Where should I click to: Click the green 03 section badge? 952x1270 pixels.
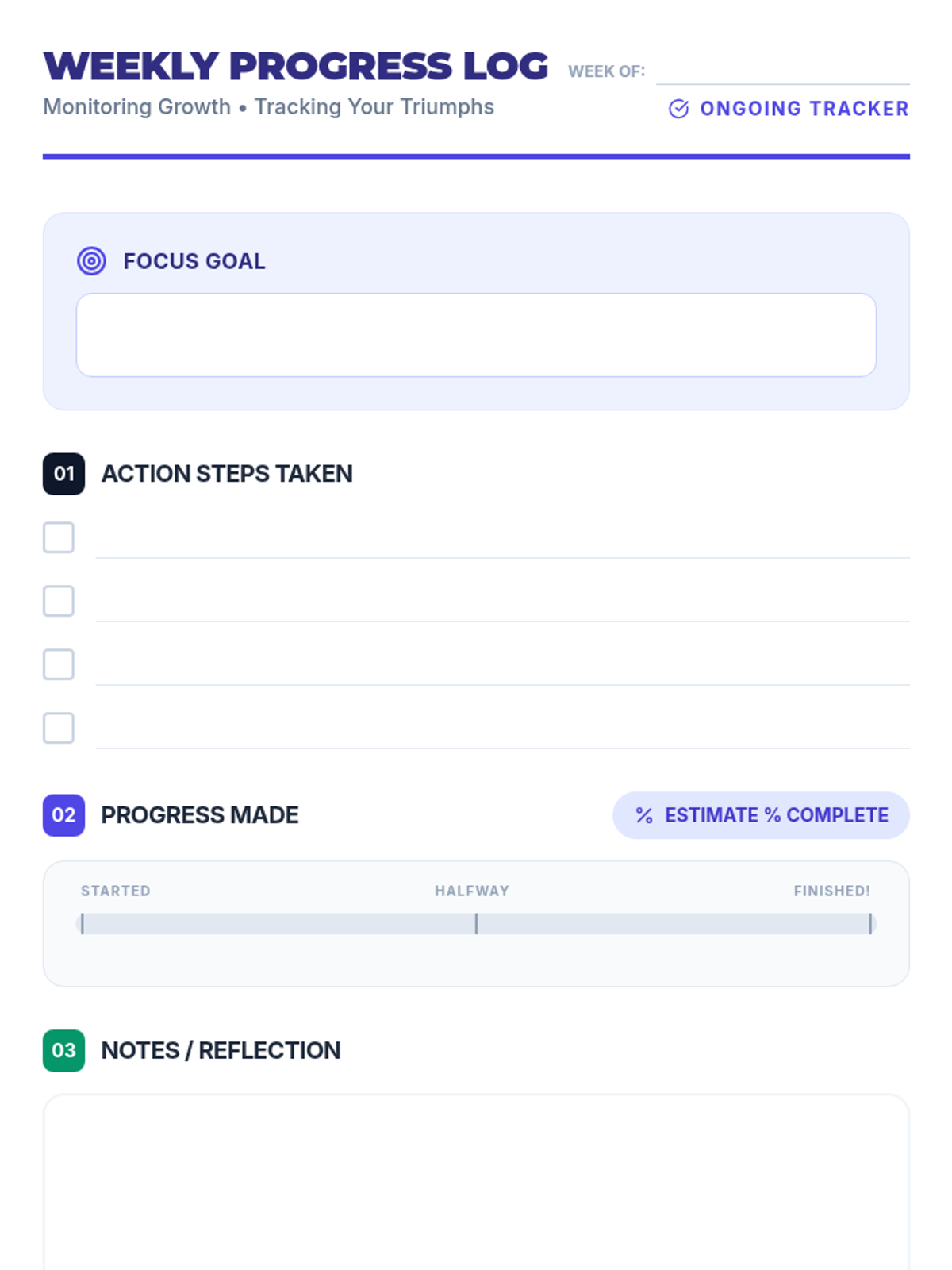(x=63, y=1050)
